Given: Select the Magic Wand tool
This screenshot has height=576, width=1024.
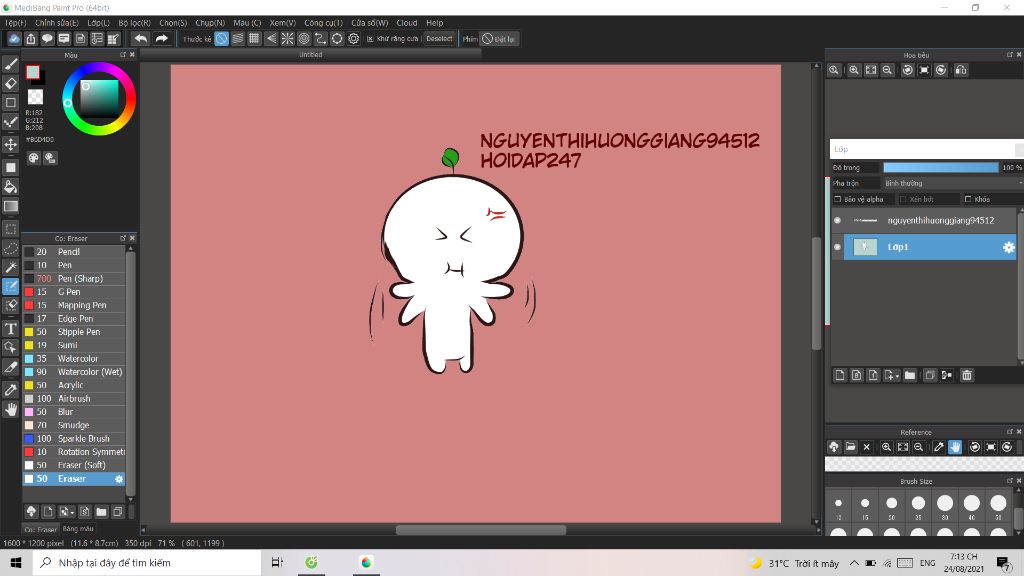Looking at the screenshot, I should click(x=10, y=267).
